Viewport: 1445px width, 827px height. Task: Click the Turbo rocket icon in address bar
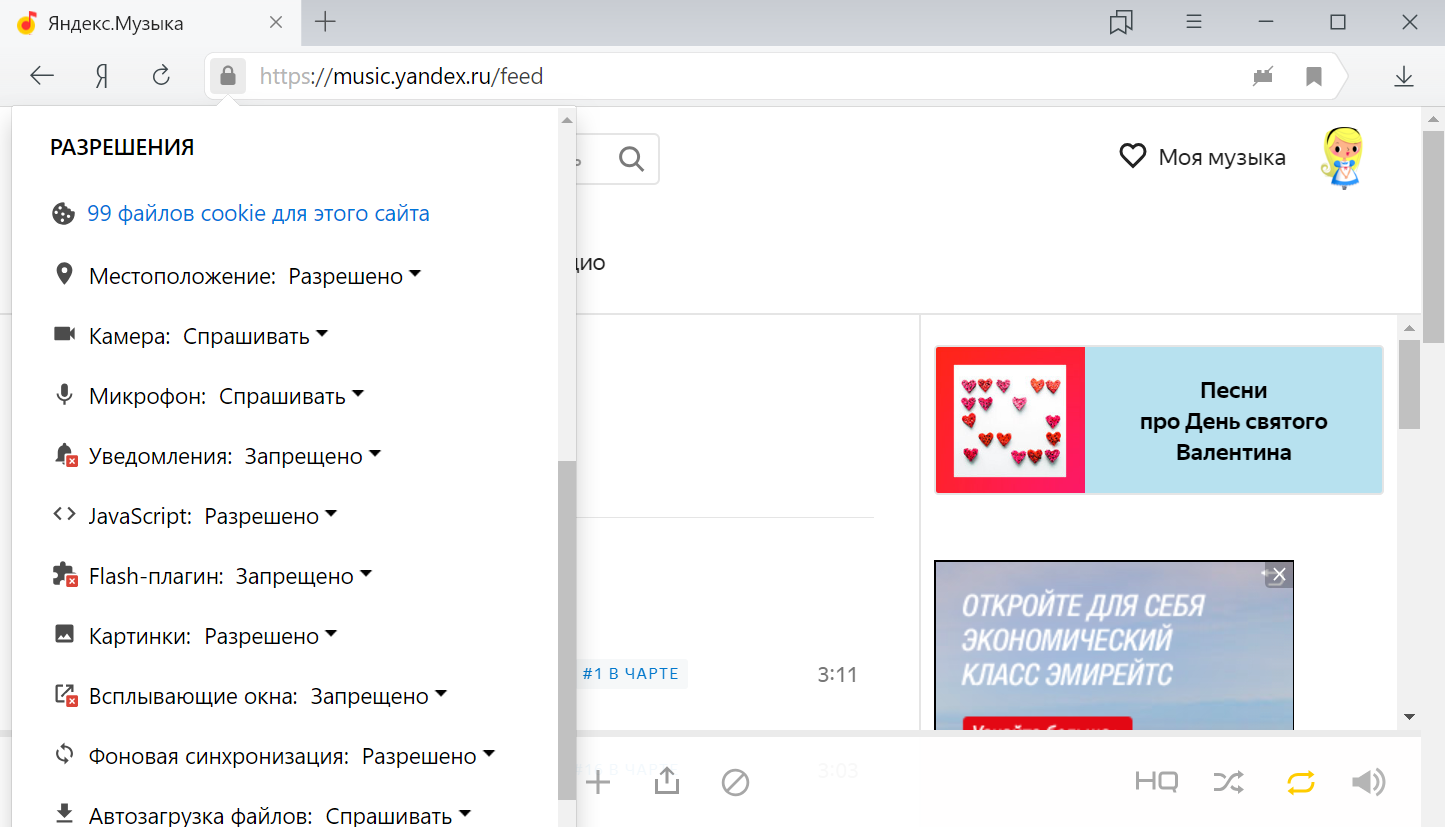point(1263,76)
